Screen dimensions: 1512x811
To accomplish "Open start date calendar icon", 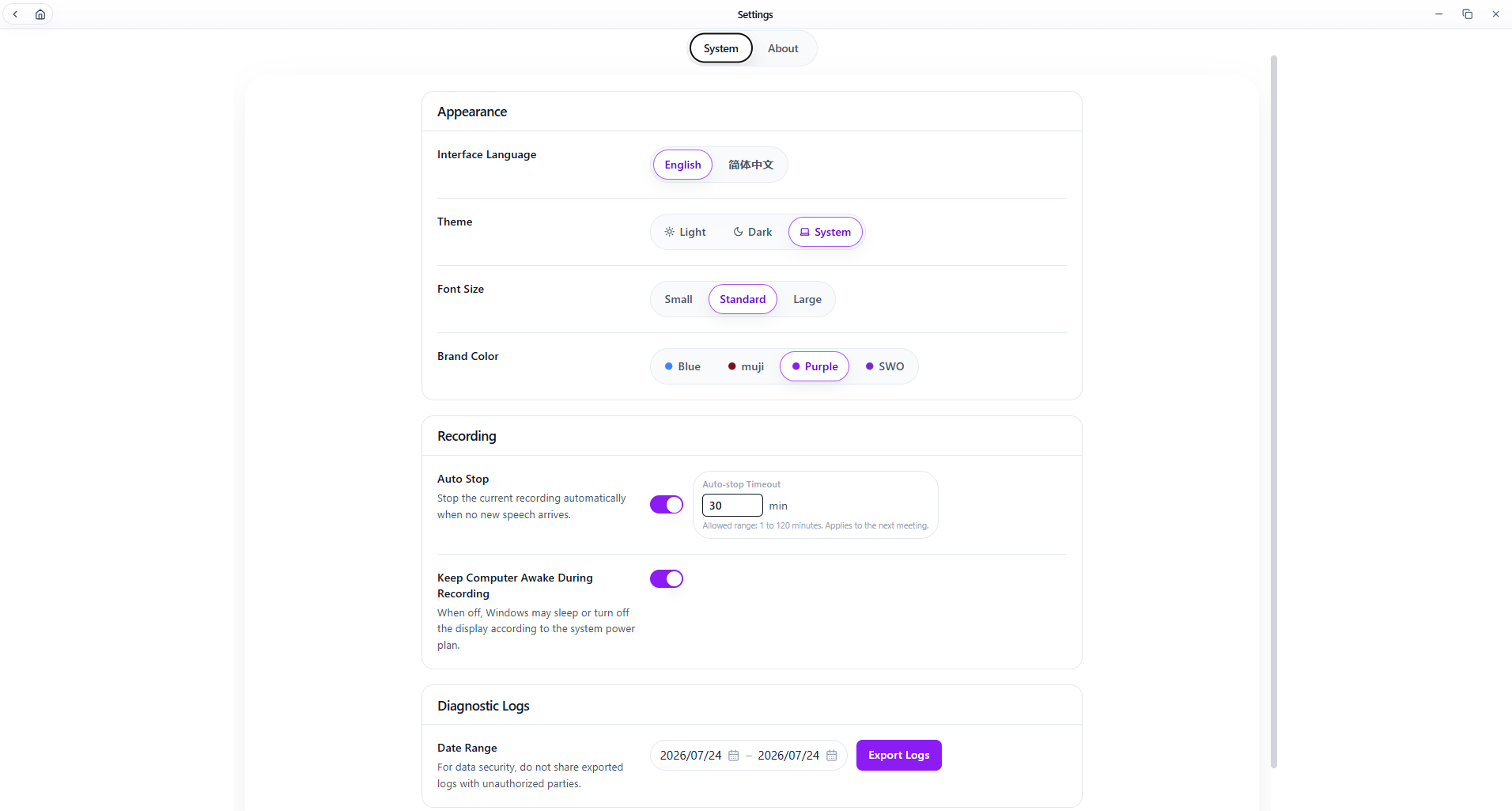I will 734,756.
